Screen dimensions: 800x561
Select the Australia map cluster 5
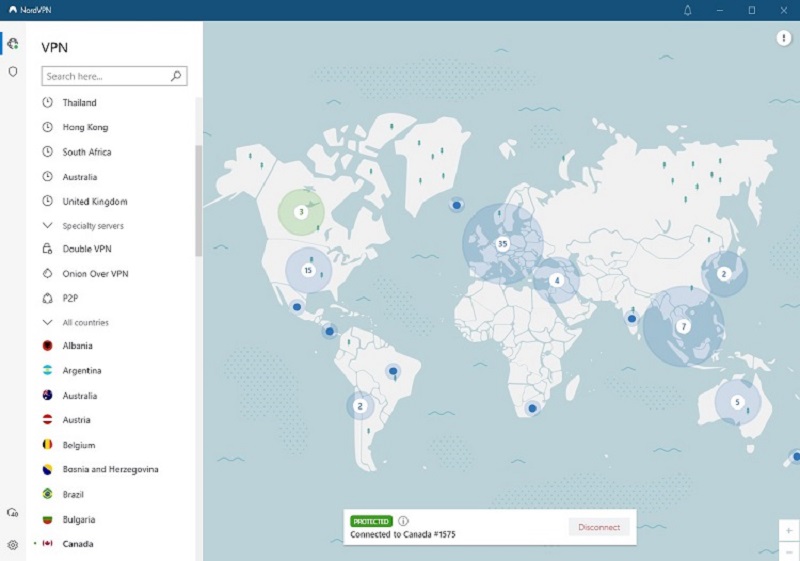[x=737, y=402]
